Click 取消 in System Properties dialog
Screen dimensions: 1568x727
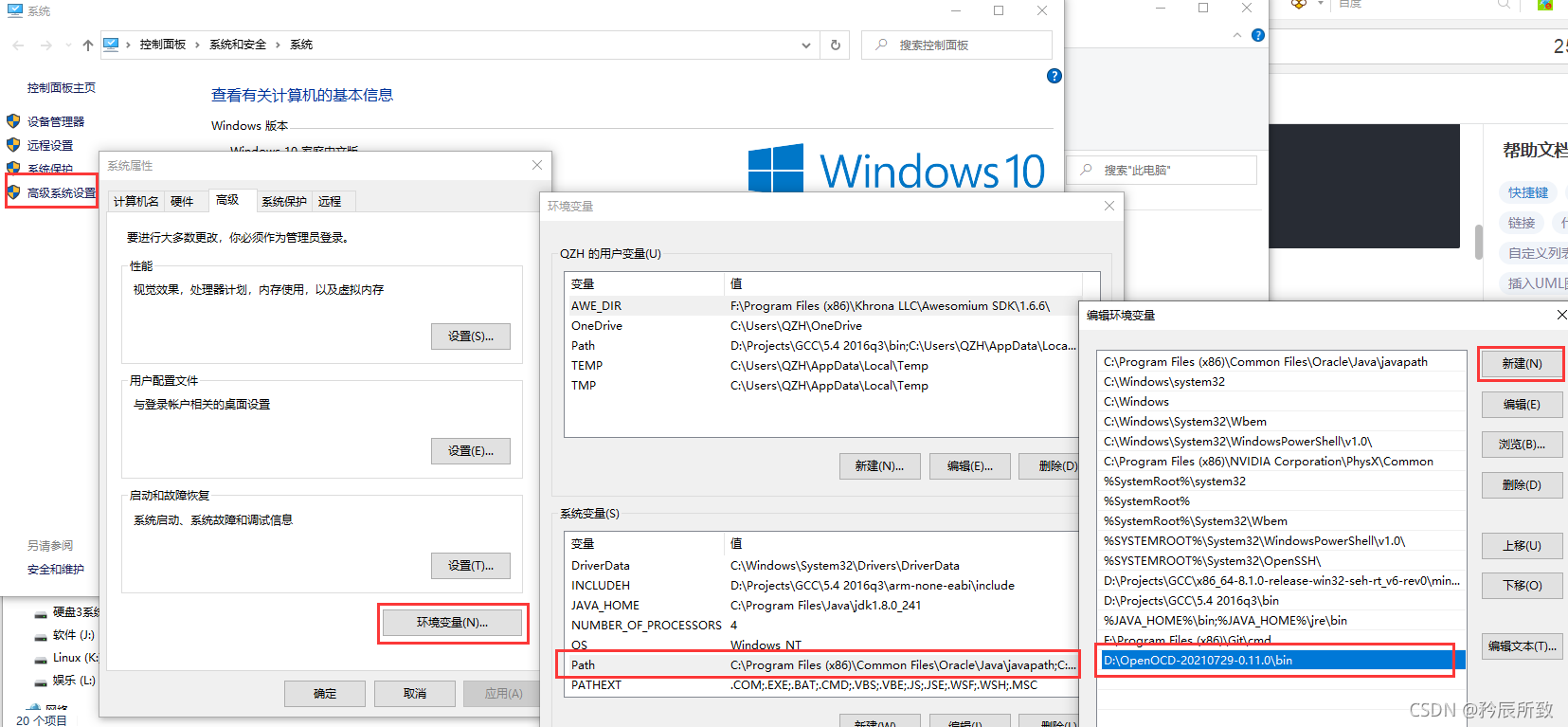pyautogui.click(x=415, y=694)
